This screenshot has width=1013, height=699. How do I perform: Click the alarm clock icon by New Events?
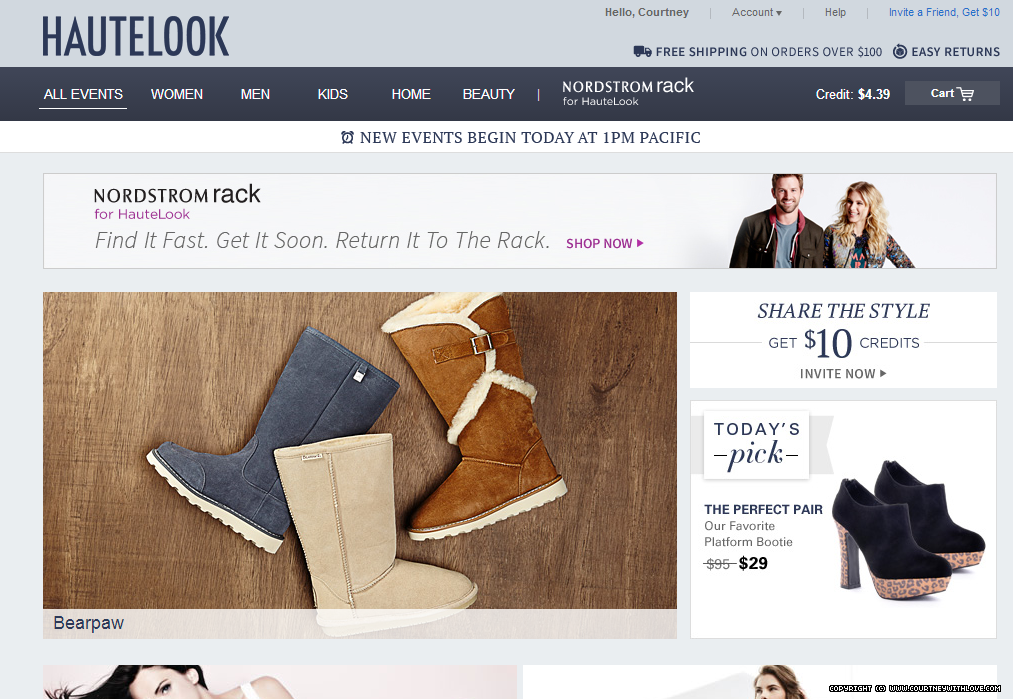pos(348,137)
